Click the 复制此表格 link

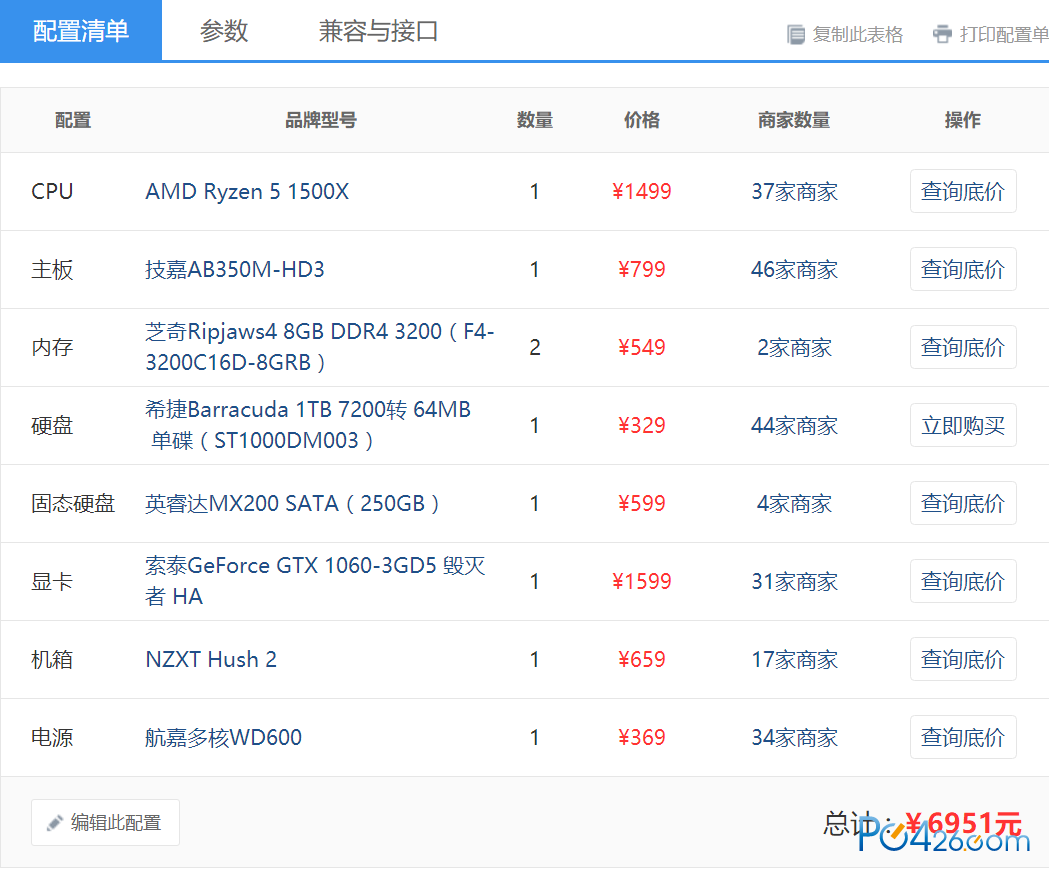pos(857,34)
